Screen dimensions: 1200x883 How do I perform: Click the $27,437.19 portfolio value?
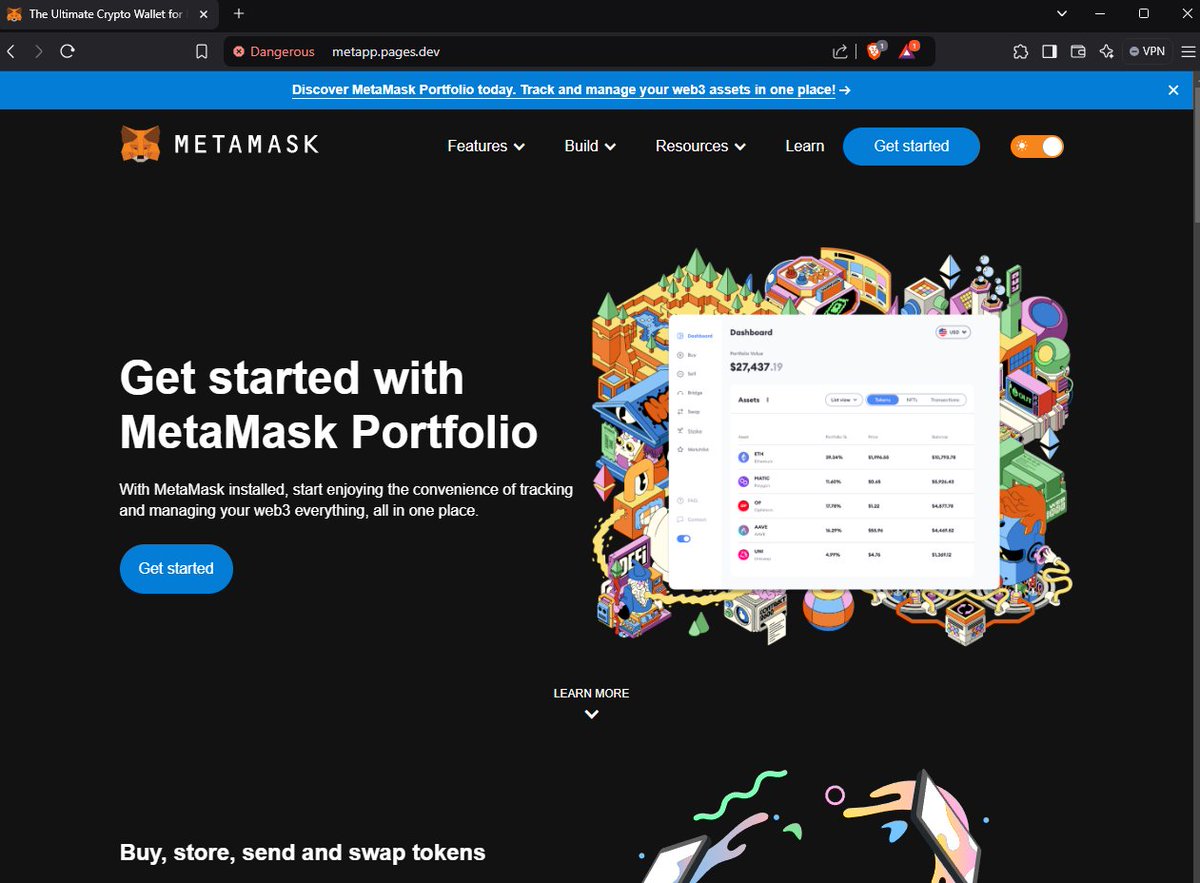756,367
